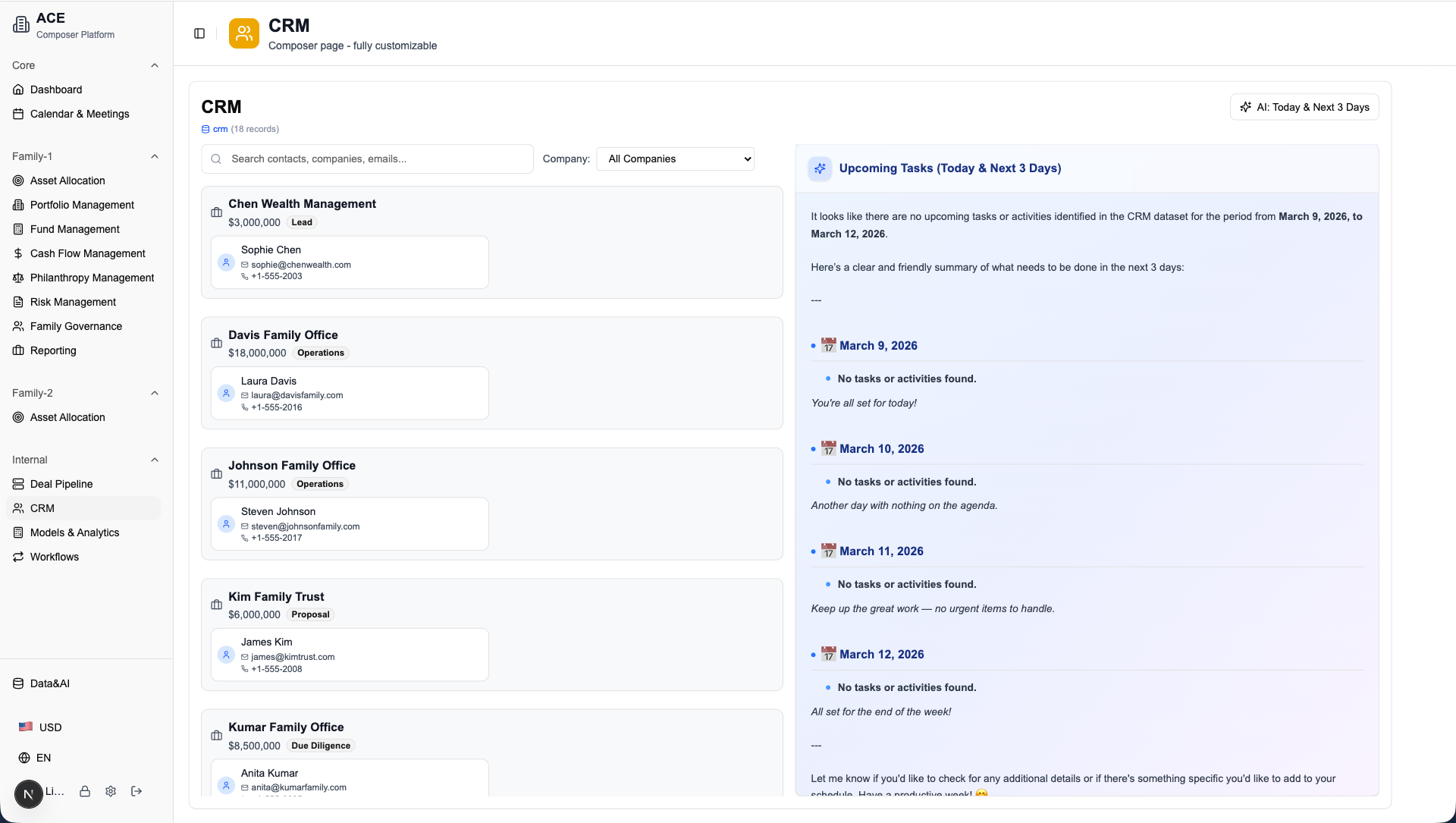The image size is (1456, 823).
Task: Click the orange CRM header icon
Action: click(x=244, y=33)
